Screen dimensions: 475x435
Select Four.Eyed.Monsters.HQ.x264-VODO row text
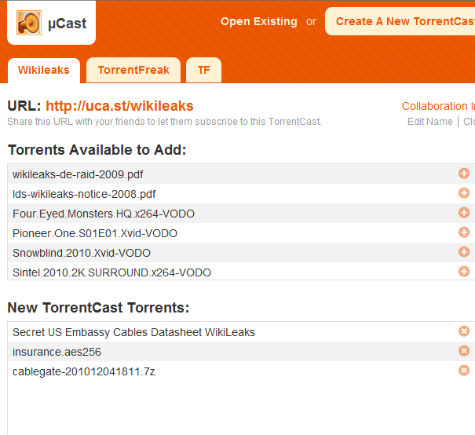tap(103, 214)
